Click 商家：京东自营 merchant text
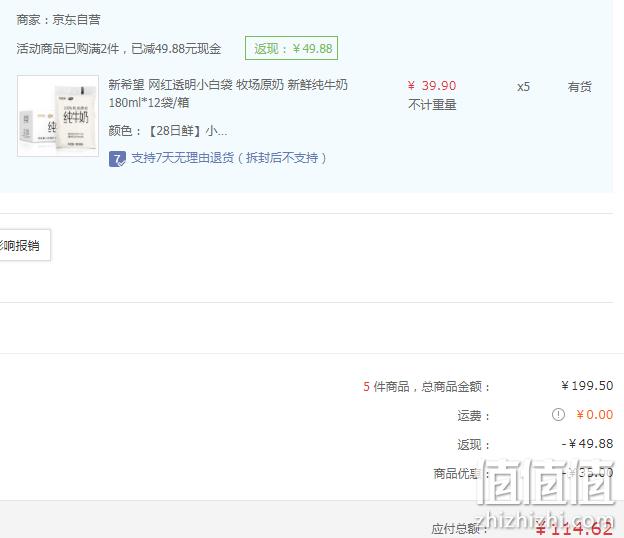The width and height of the screenshot is (624, 538). click(58, 19)
